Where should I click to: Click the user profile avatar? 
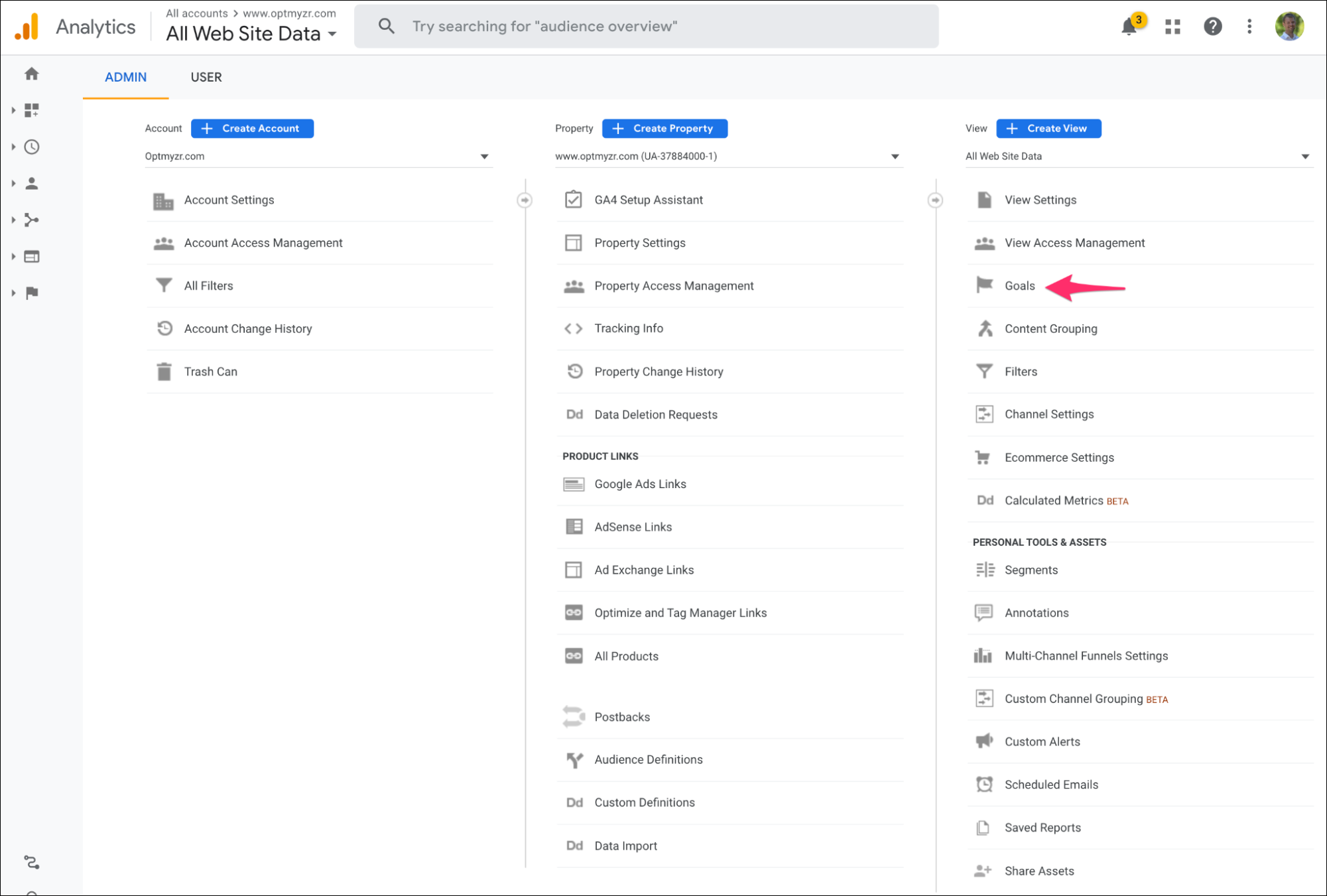click(x=1289, y=27)
